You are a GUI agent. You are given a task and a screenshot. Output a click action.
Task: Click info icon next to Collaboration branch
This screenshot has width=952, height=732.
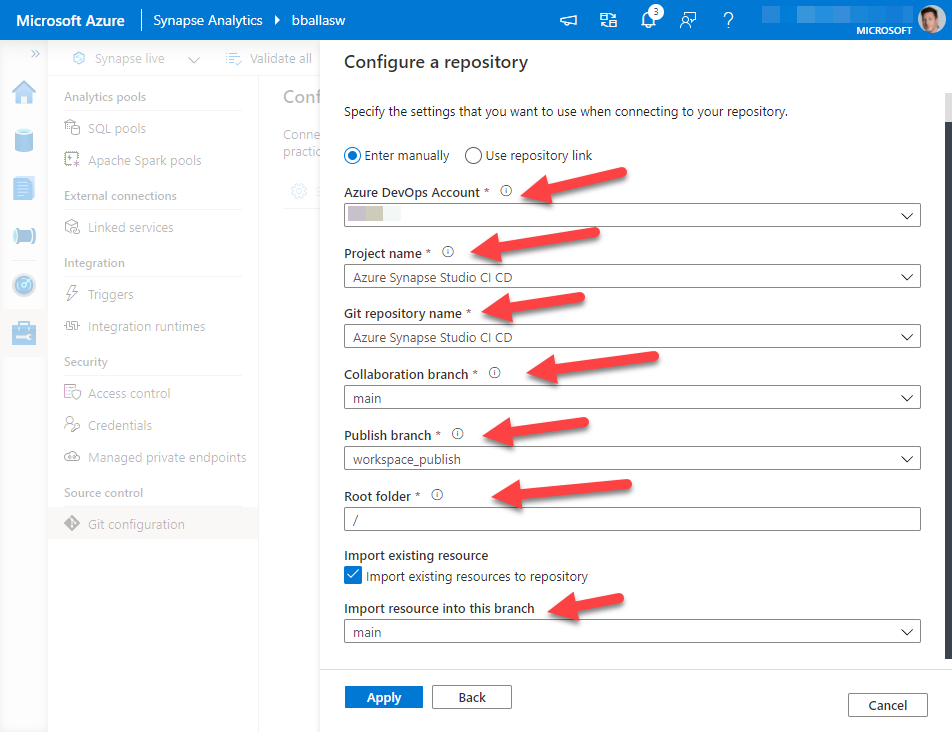coord(495,373)
